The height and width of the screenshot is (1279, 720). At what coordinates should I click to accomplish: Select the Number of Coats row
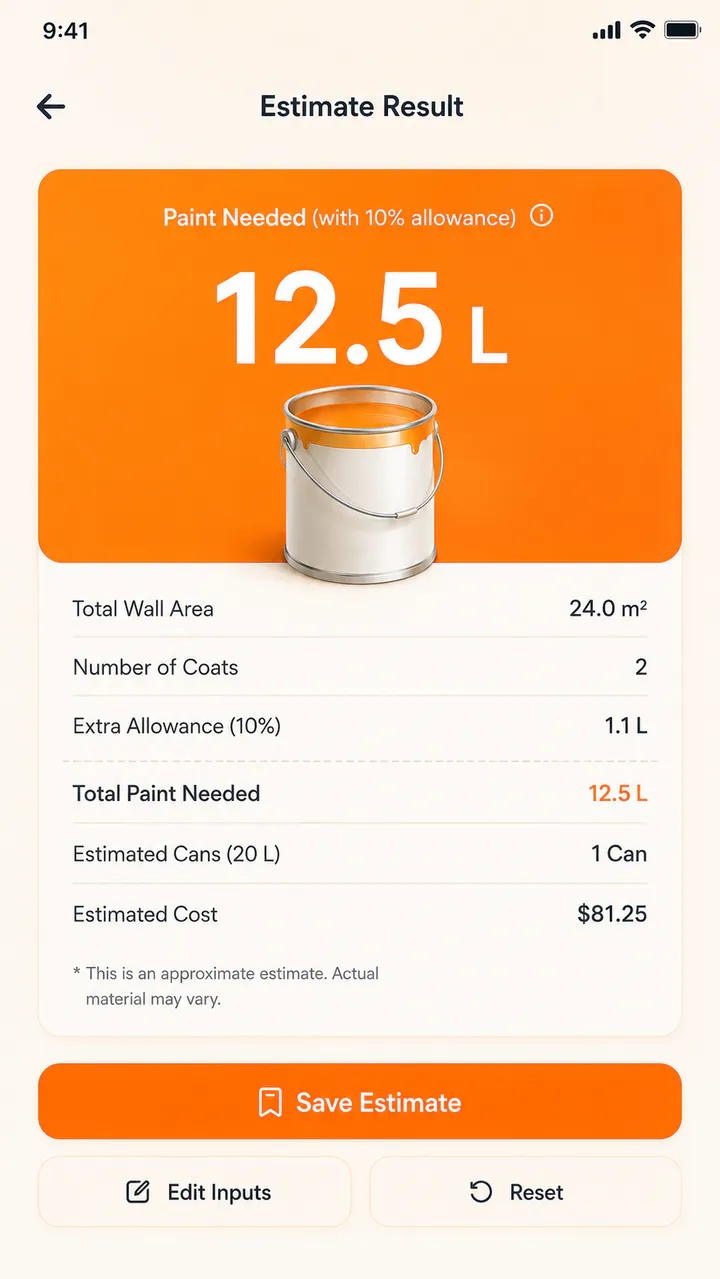tap(360, 667)
